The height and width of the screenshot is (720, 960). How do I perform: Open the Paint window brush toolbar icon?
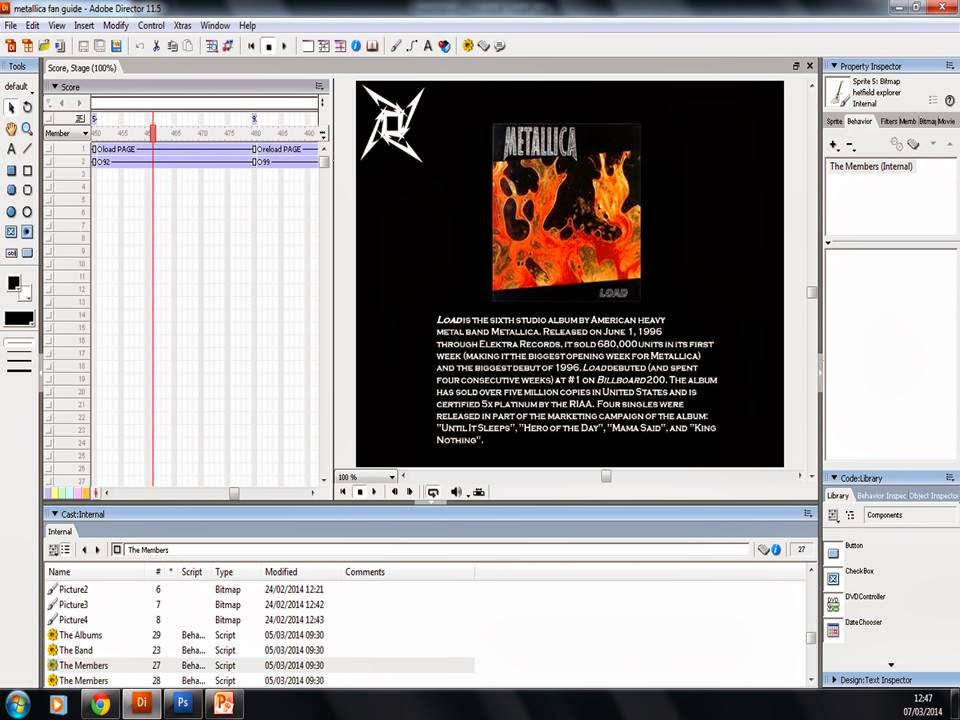(396, 46)
